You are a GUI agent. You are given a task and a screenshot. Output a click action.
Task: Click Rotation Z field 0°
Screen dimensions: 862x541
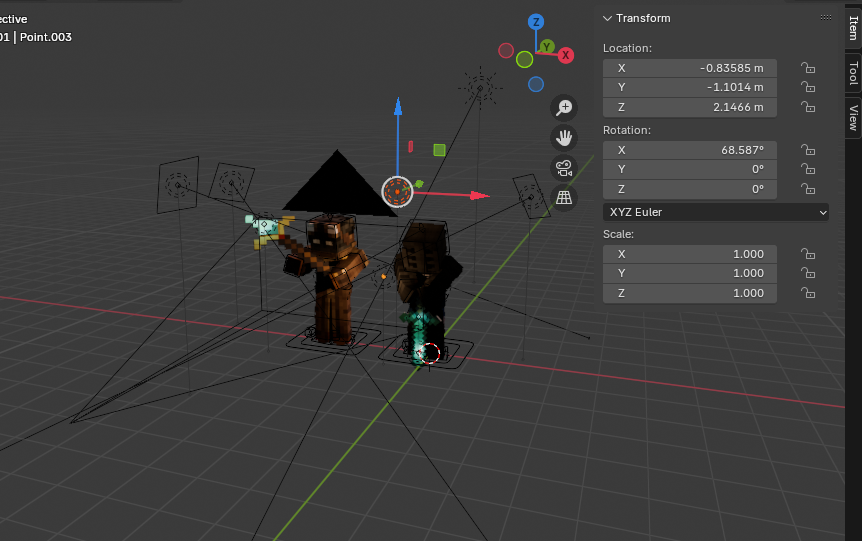coord(690,189)
